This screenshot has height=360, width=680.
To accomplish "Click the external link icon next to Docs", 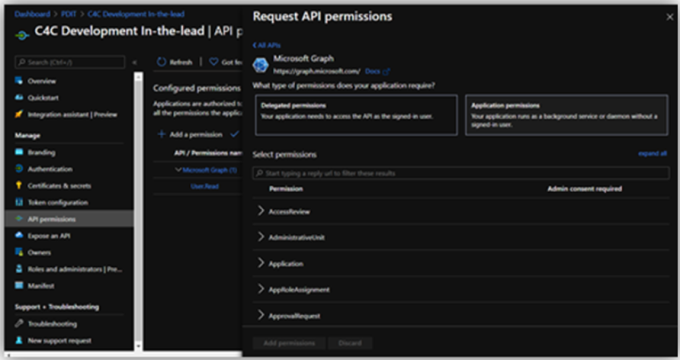I will (386, 72).
